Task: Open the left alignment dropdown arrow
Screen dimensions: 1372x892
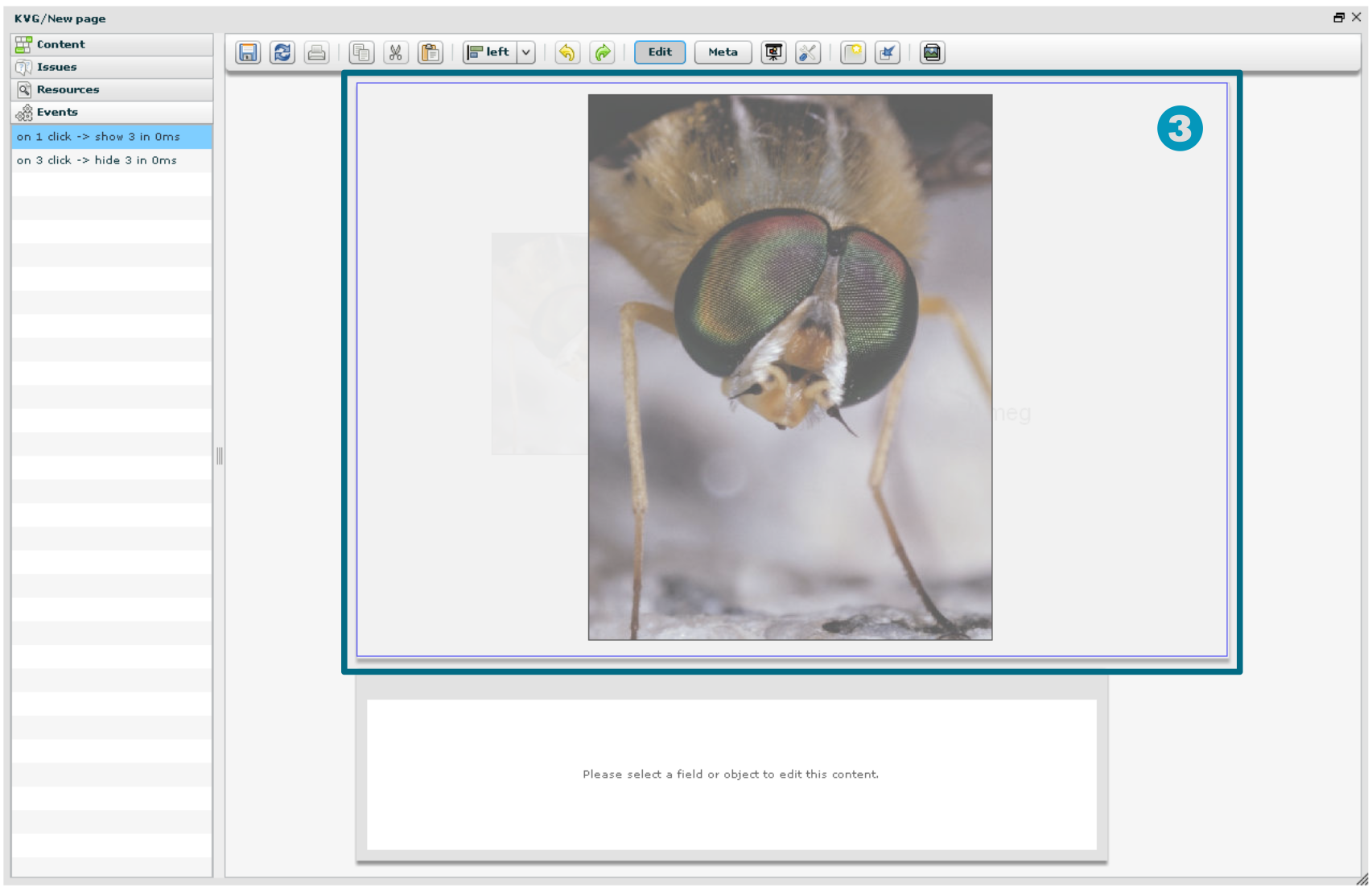Action: tap(526, 52)
